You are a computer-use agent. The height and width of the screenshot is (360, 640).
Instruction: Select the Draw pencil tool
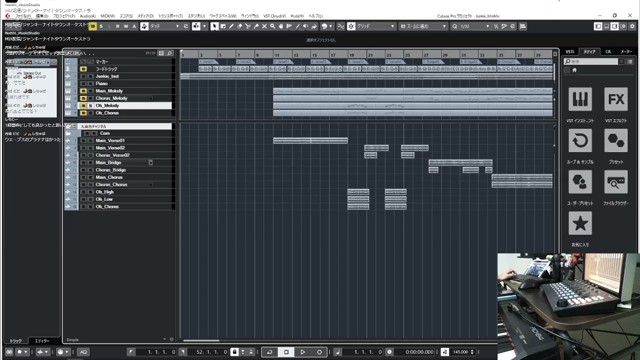click(x=231, y=26)
